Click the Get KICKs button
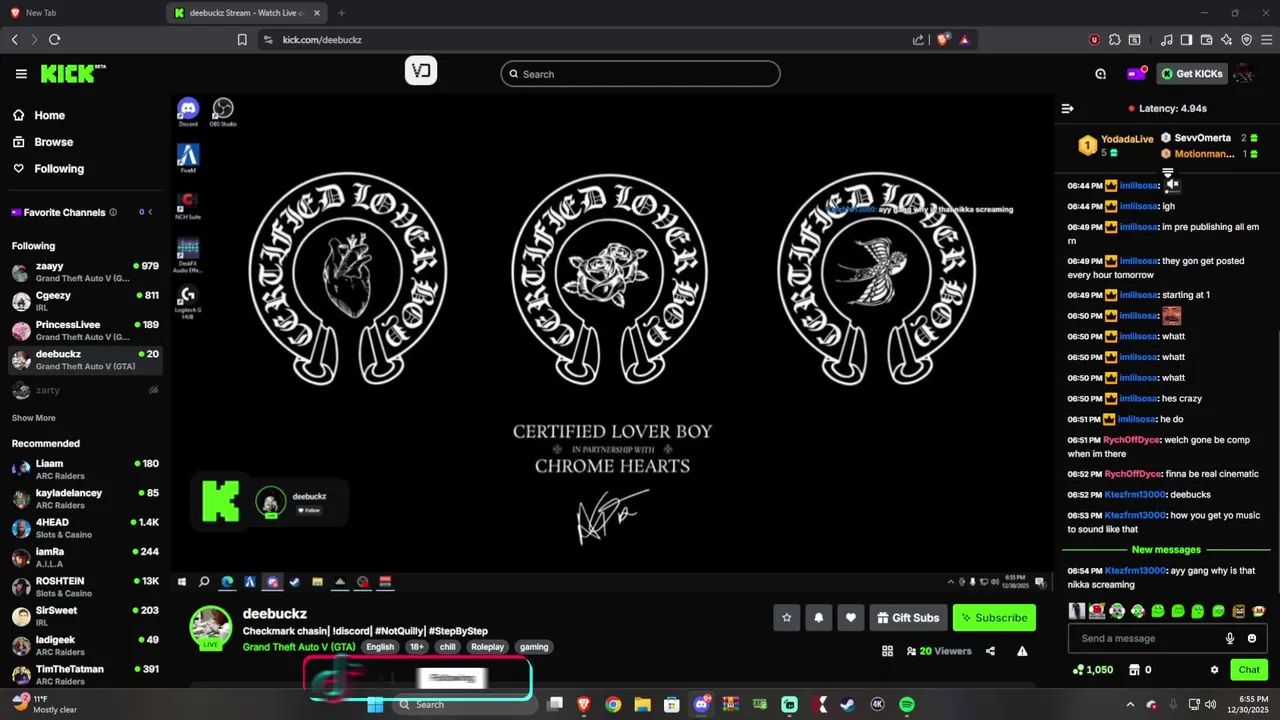The height and width of the screenshot is (720, 1280). coord(1192,74)
